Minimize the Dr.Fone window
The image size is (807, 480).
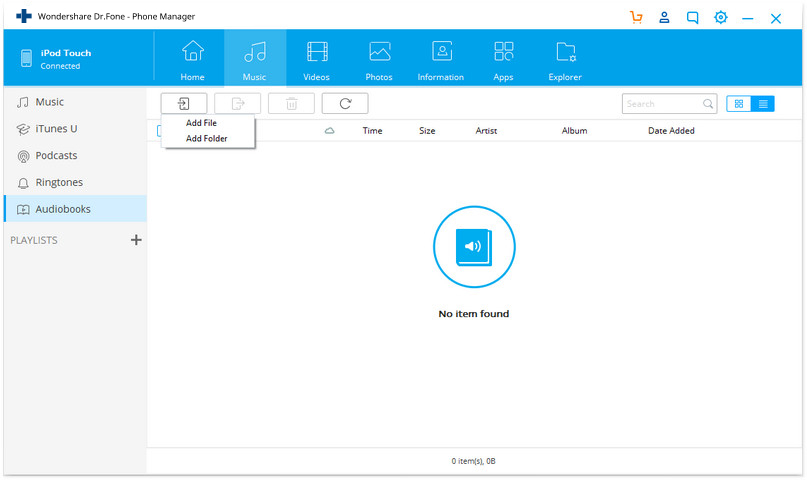pos(748,19)
